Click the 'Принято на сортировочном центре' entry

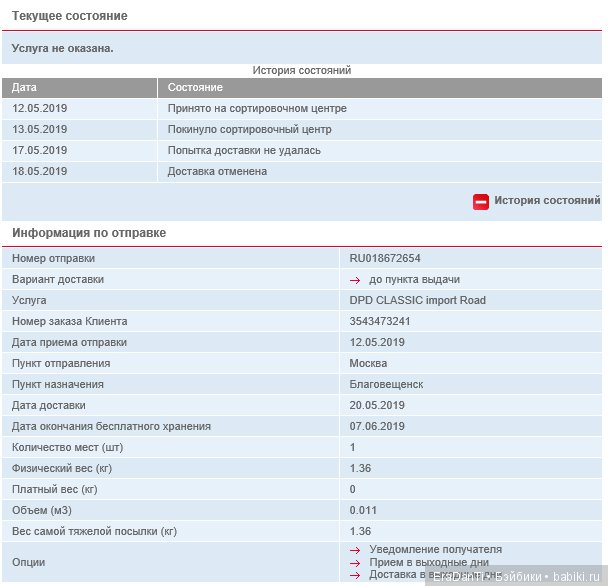257,108
